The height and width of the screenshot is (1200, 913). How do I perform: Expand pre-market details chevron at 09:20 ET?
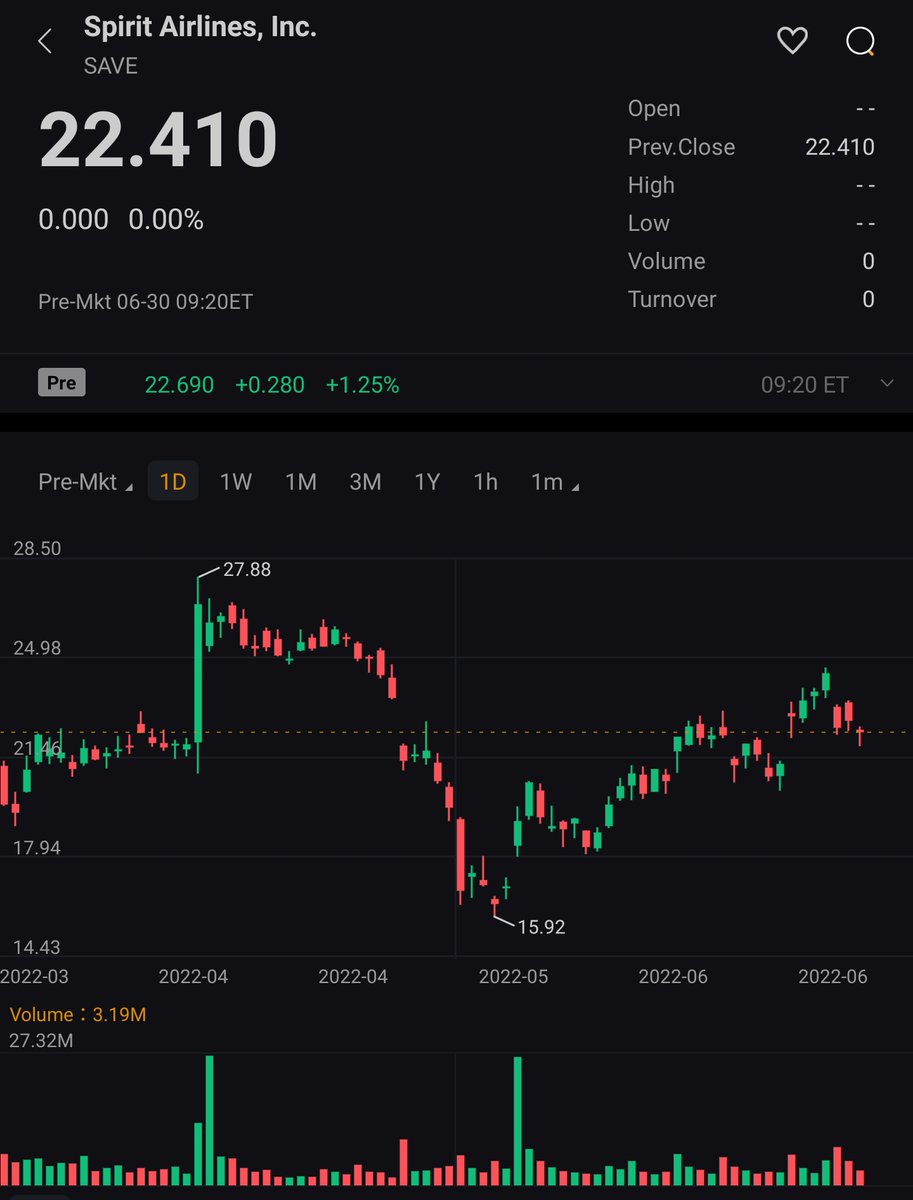pos(886,384)
